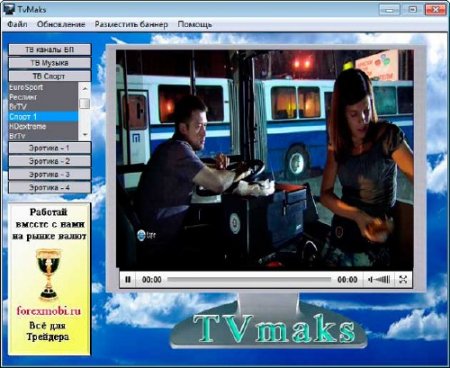Expand the Эротика - 1 category
The height and width of the screenshot is (368, 450).
click(49, 148)
